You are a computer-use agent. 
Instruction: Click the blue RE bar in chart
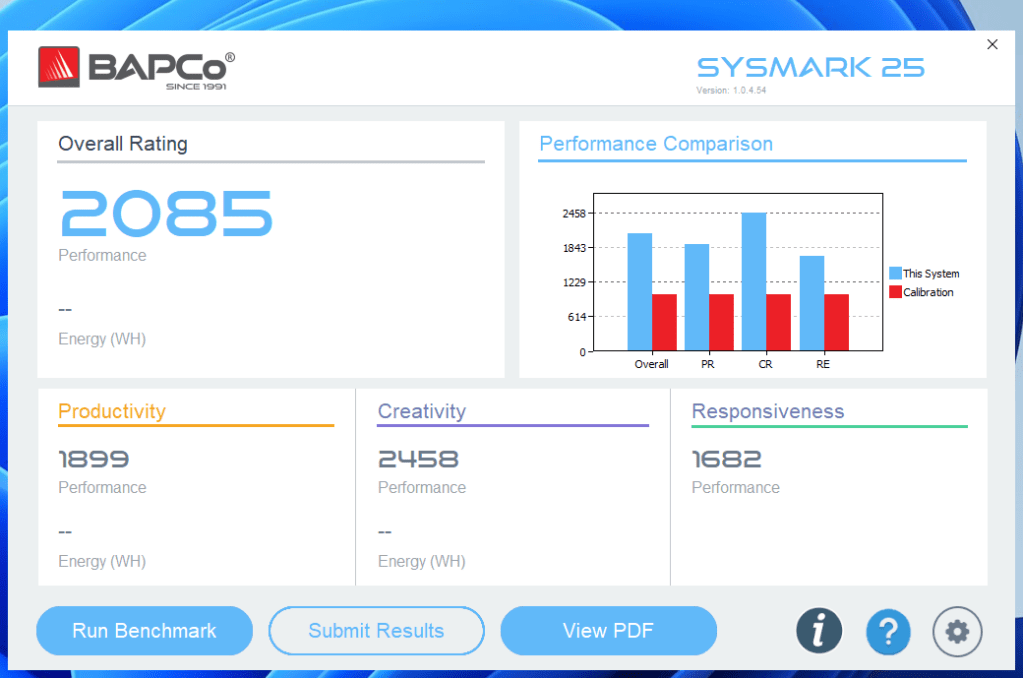(812, 303)
